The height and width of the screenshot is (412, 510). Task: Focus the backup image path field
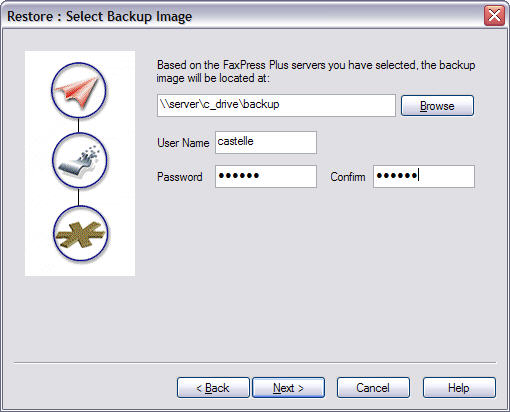pos(276,105)
